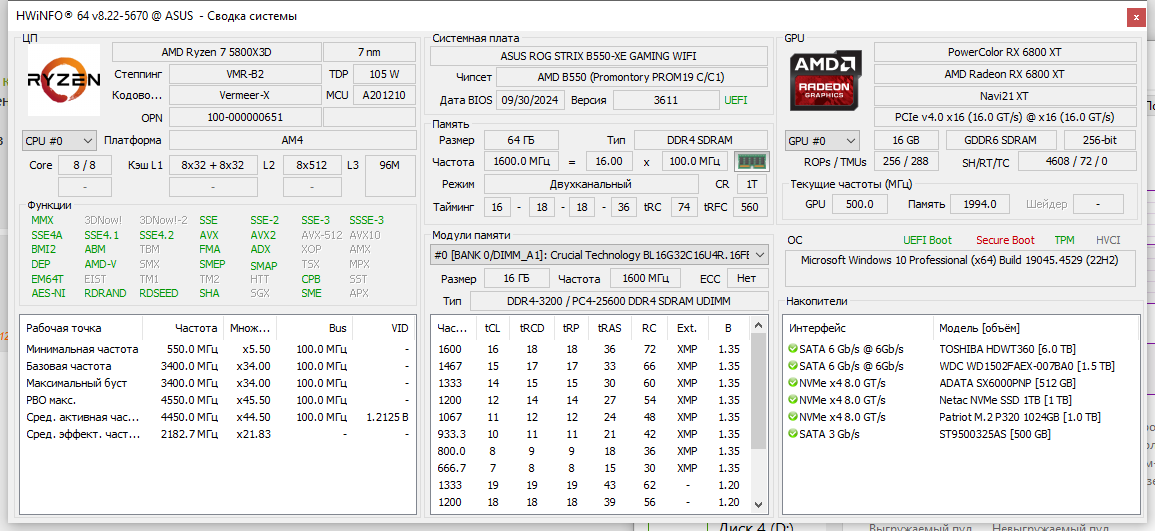This screenshot has width=1155, height=531.
Task: Open the CPU #0 selector dropdown
Action: (x=59, y=141)
